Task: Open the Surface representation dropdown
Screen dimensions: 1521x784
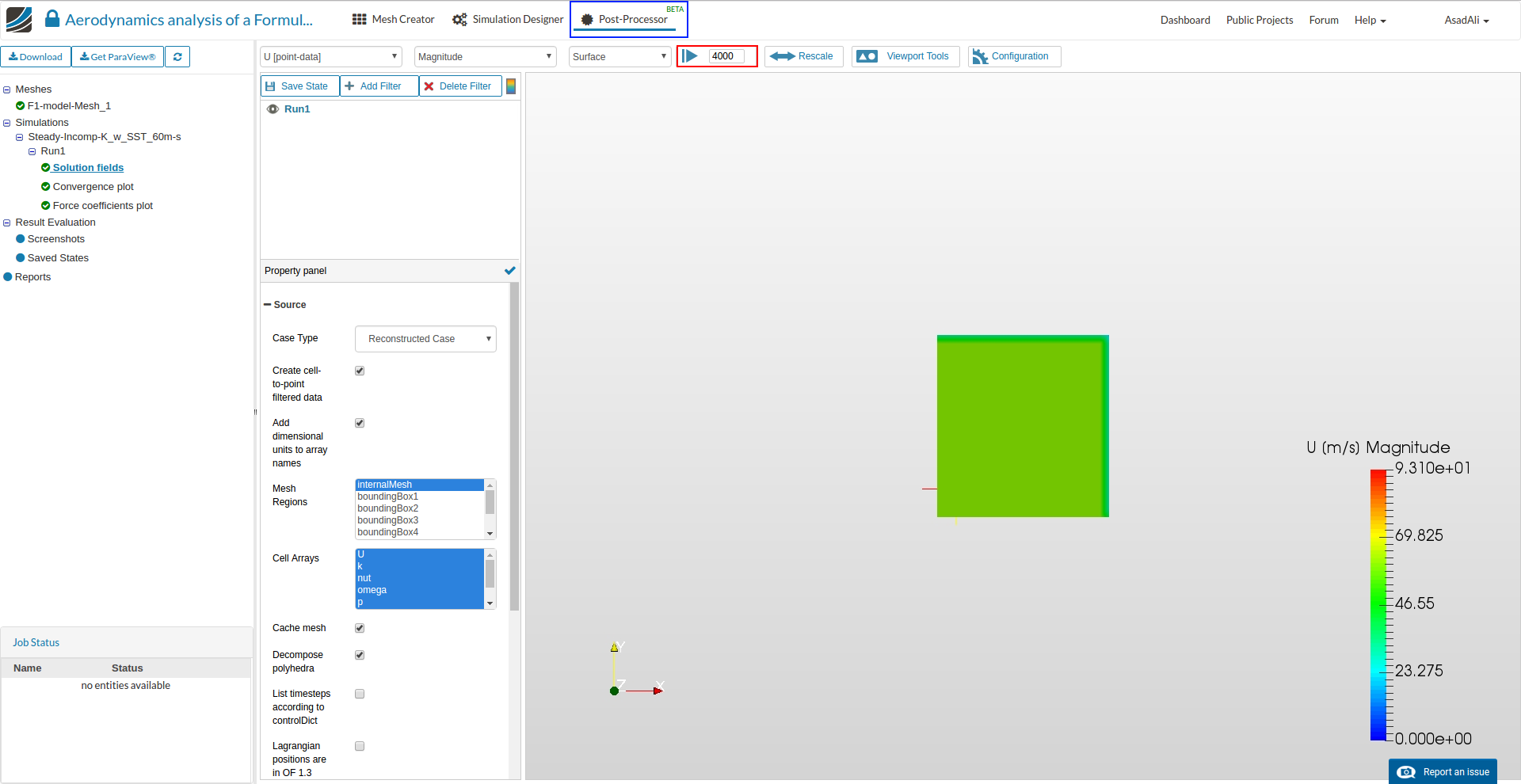Action: click(x=620, y=57)
